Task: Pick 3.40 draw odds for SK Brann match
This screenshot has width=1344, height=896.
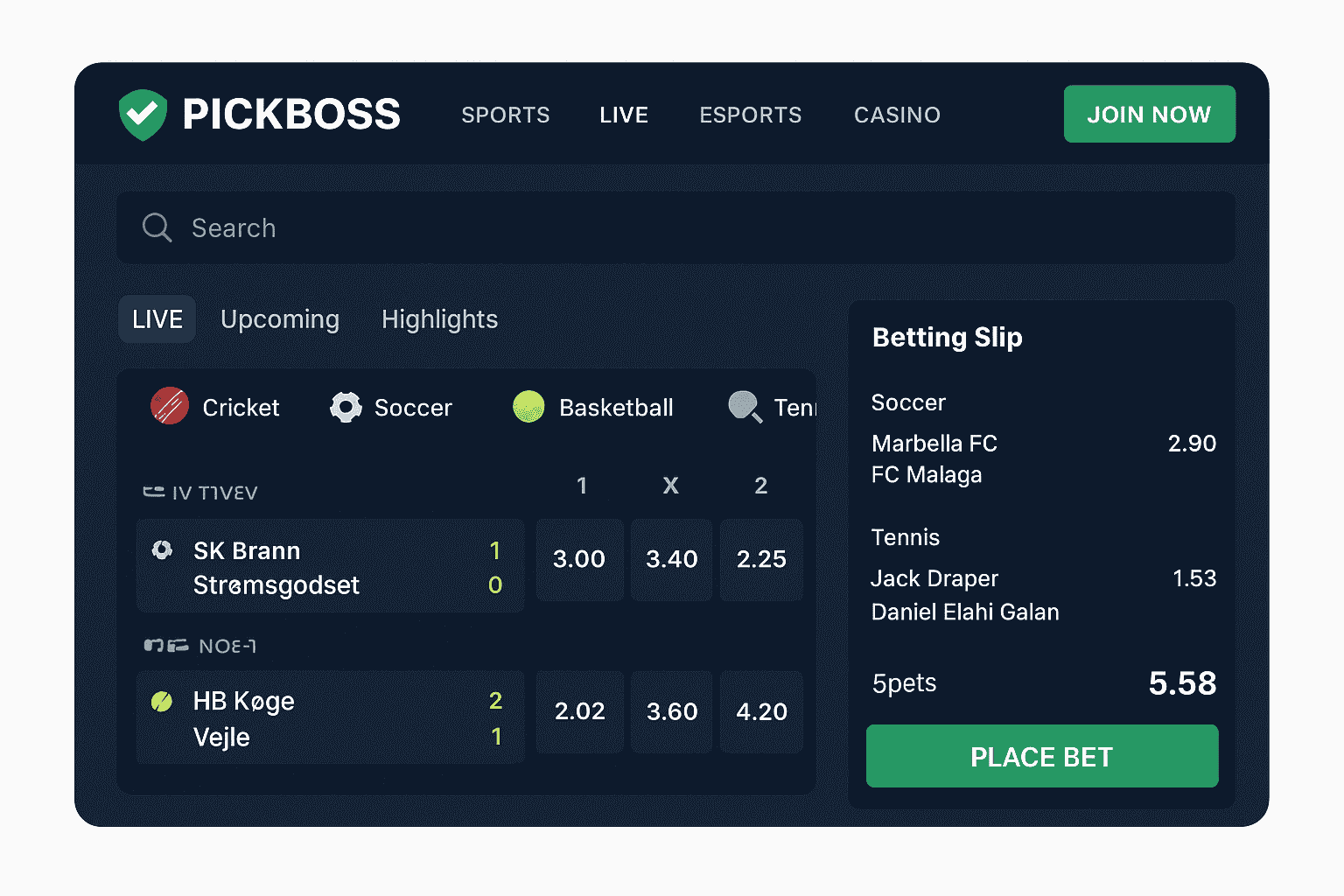Action: 671,559
